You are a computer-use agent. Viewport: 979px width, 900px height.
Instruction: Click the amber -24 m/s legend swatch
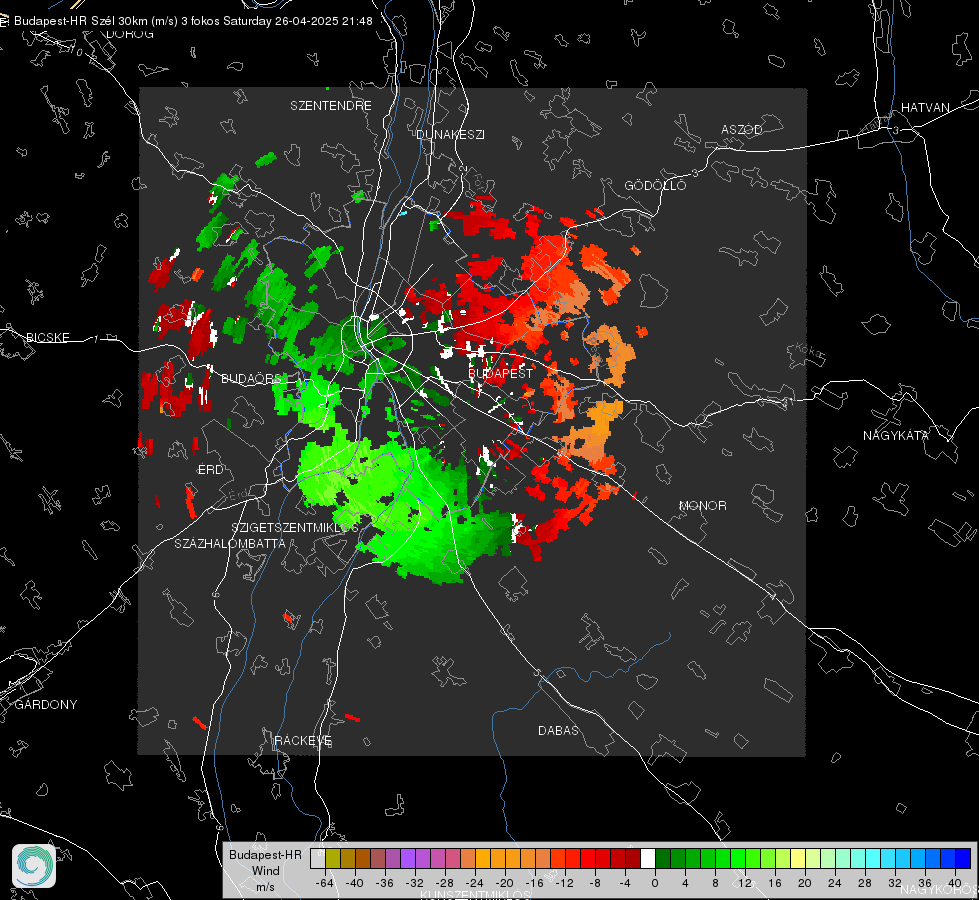(x=483, y=858)
